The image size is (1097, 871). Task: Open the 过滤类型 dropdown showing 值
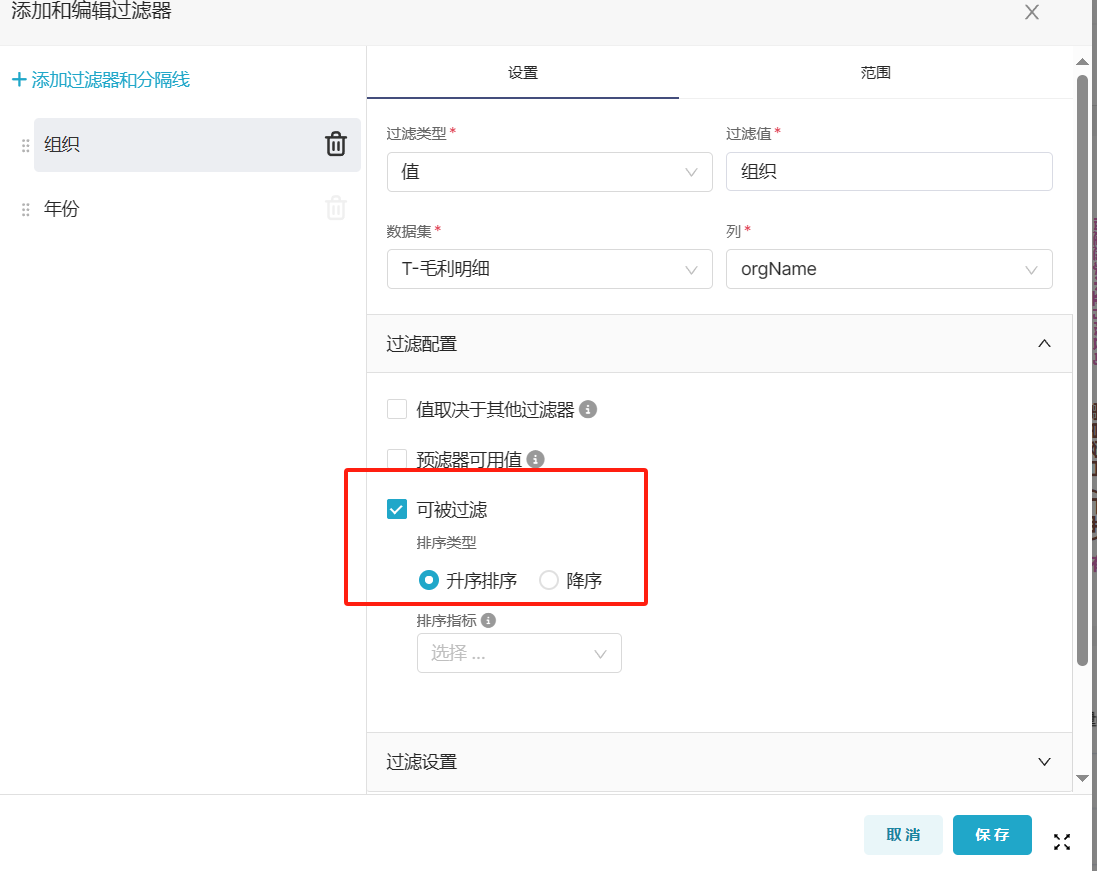tap(549, 171)
